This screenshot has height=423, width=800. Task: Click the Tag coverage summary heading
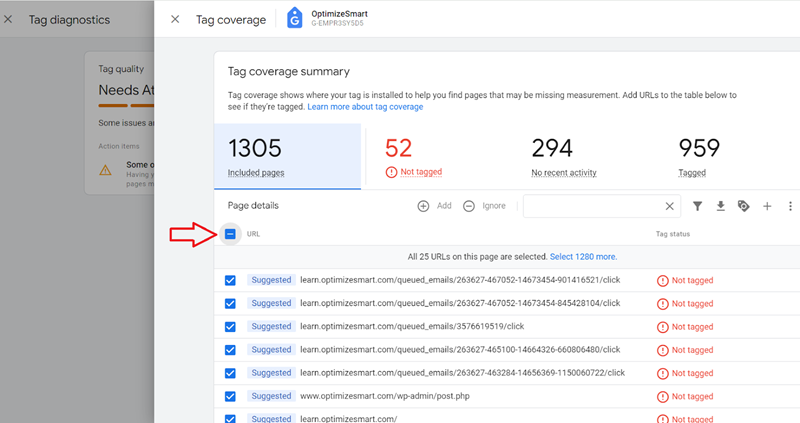click(x=288, y=71)
